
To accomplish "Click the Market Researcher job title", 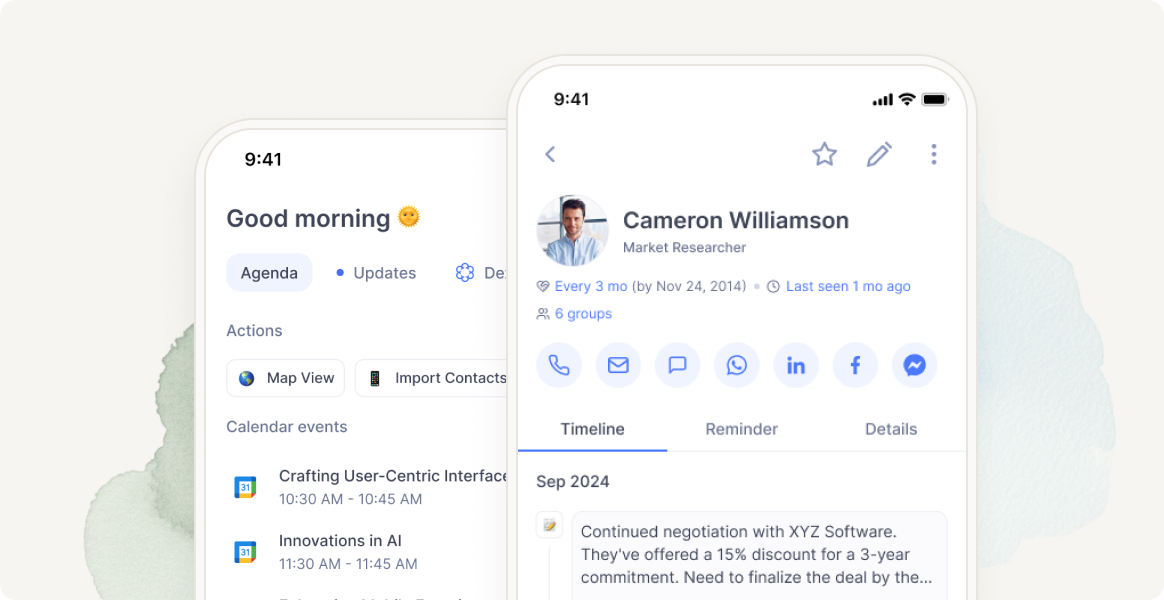I will click(x=684, y=248).
